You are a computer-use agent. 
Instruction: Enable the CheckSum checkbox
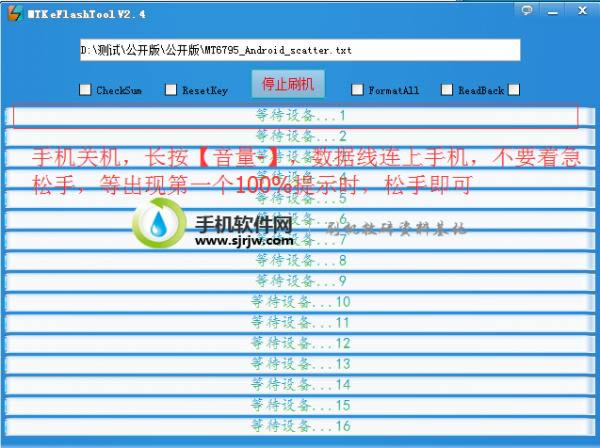pos(85,90)
